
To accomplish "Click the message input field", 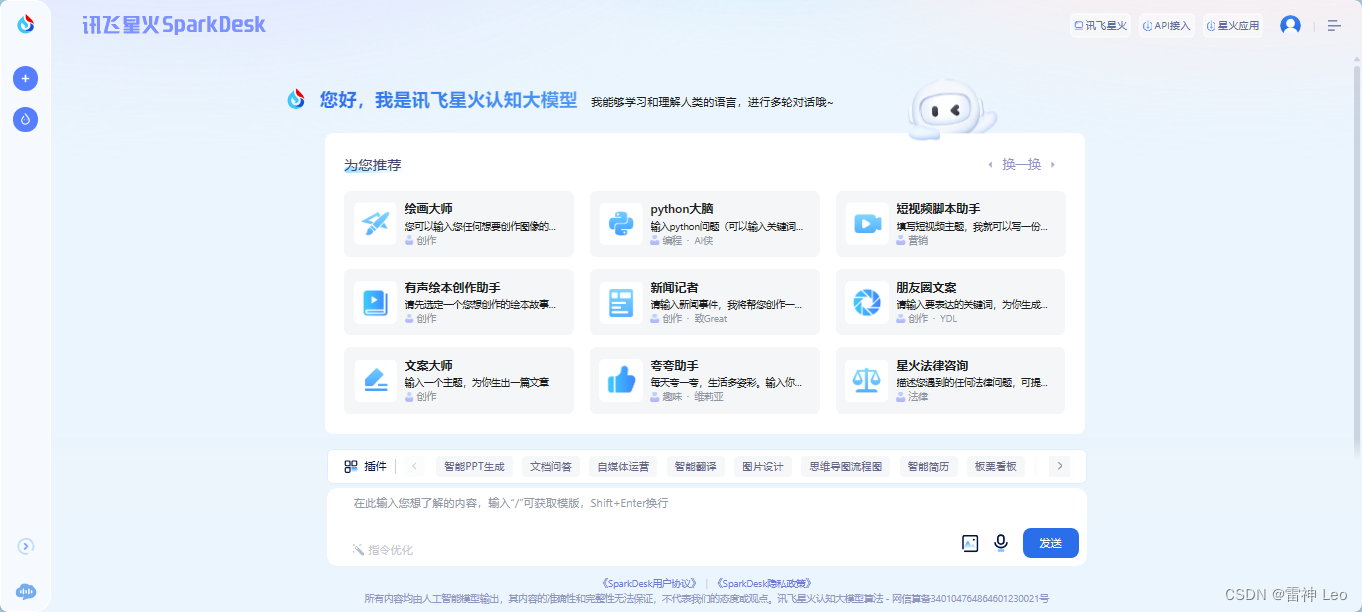I will tap(706, 504).
